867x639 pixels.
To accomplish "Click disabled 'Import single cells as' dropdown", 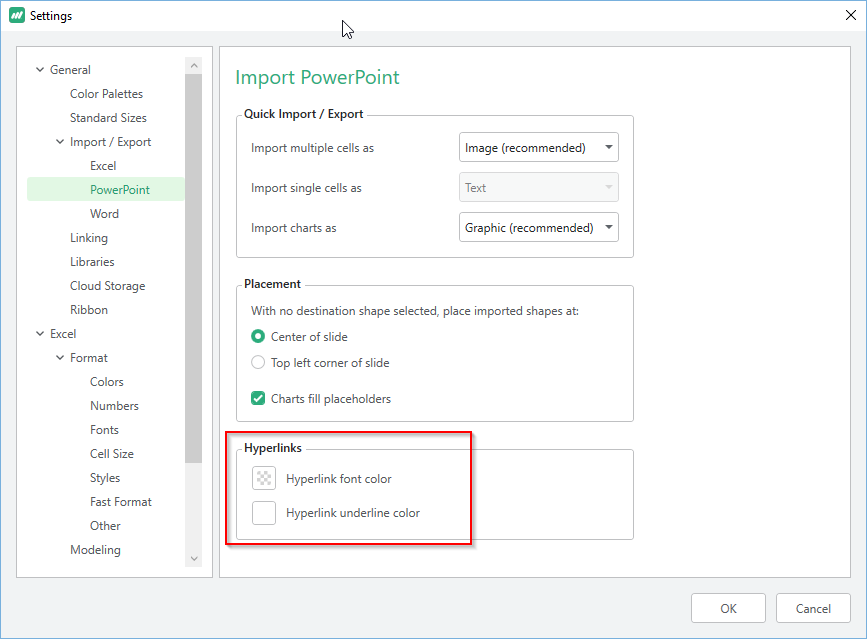I will (x=539, y=188).
